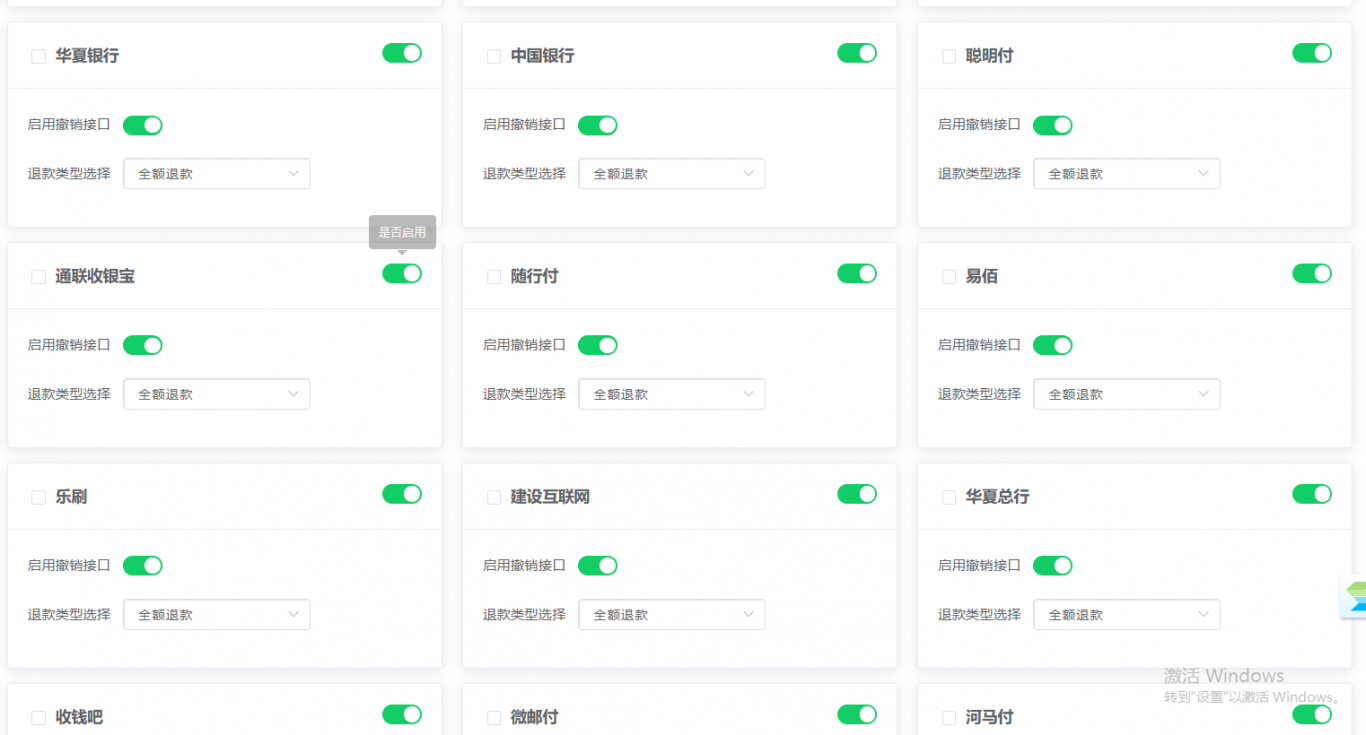
Task: Toggle 启用撤销接口 for 华夏银行
Action: click(143, 125)
